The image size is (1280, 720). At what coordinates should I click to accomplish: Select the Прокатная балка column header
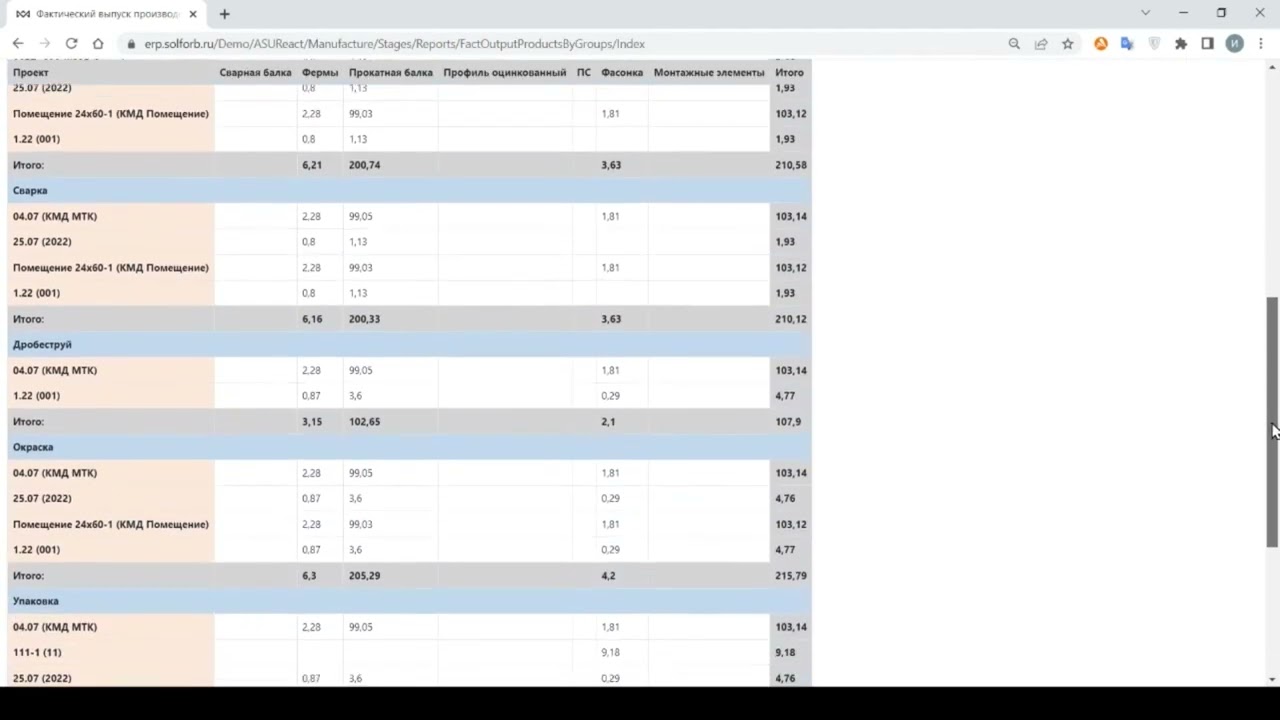[391, 72]
